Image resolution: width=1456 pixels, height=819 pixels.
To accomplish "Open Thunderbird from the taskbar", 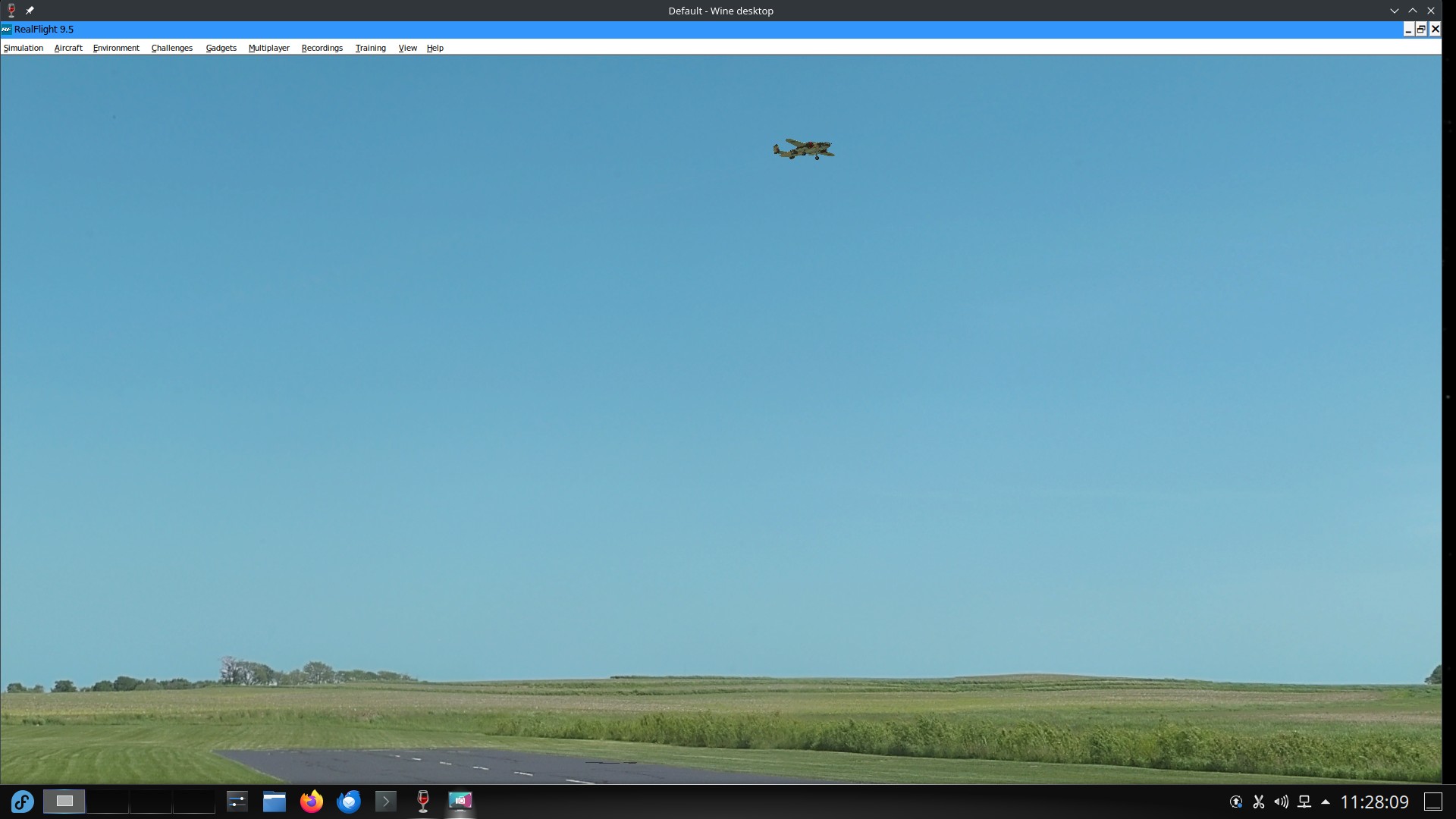I will tap(348, 802).
